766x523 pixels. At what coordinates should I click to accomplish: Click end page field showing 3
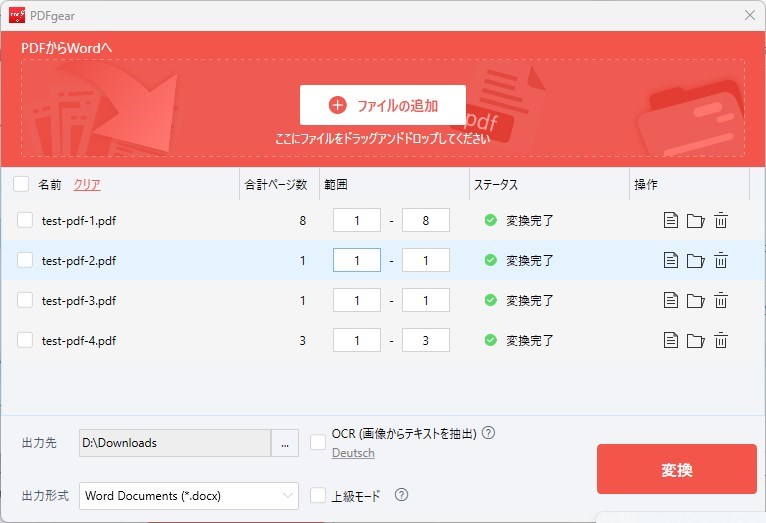[426, 340]
